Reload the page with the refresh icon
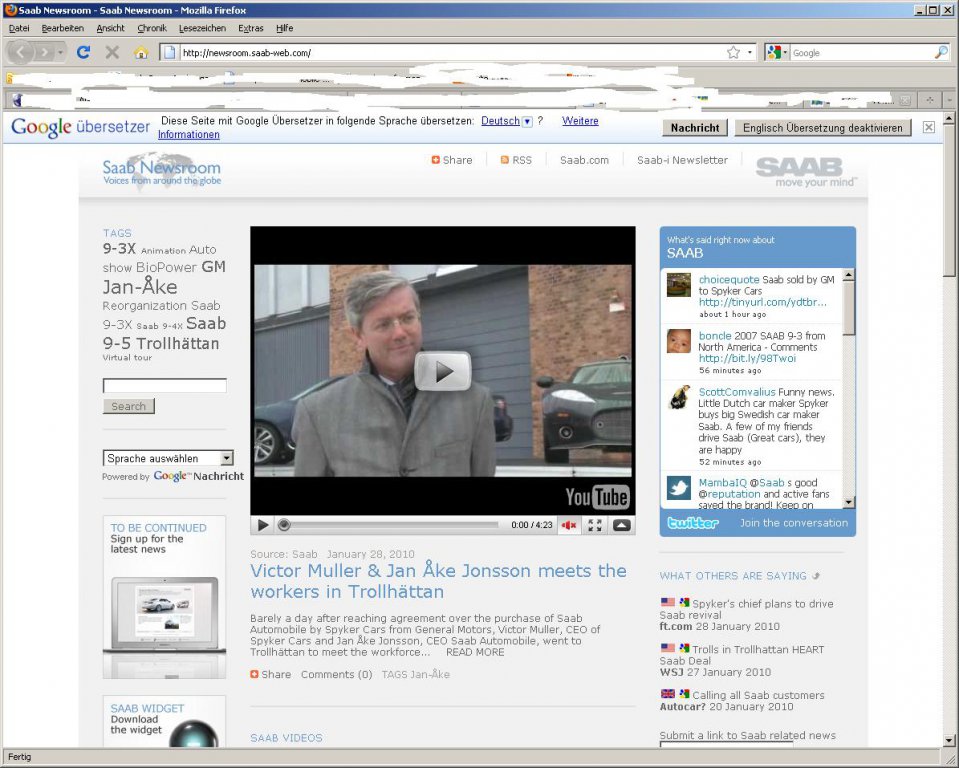 click(x=83, y=53)
